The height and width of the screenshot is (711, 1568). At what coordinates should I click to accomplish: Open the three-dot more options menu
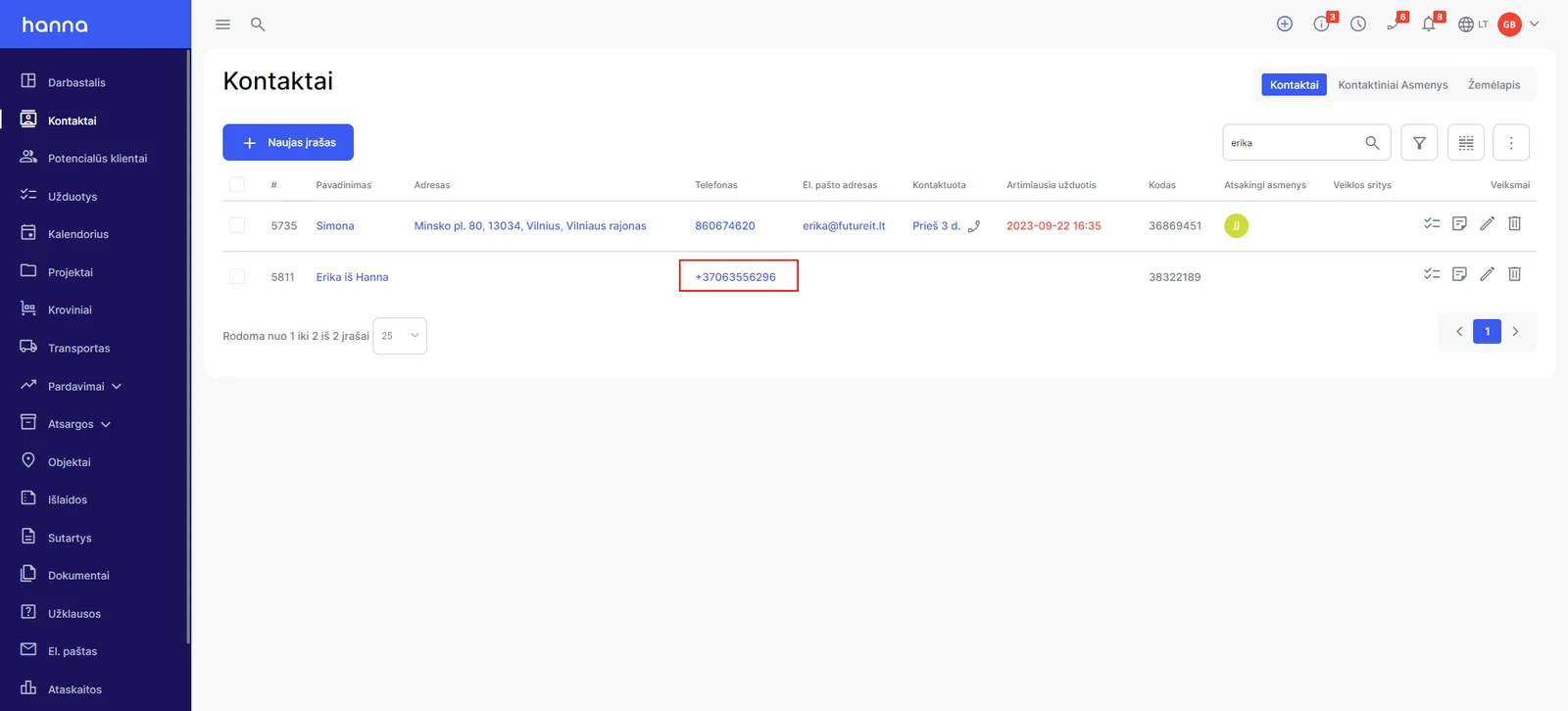[1511, 143]
